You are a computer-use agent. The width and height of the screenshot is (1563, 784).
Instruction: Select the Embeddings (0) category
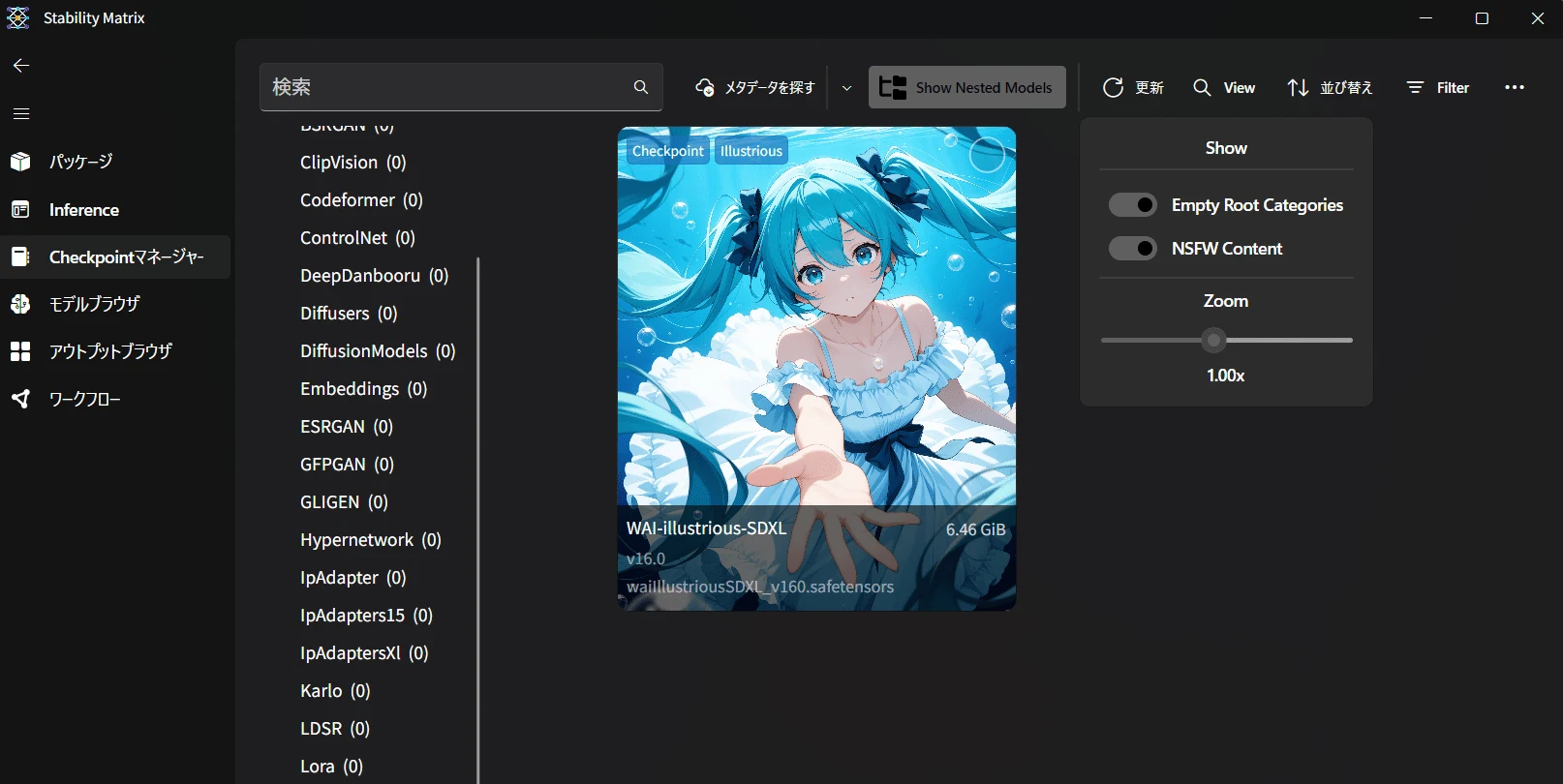click(363, 388)
